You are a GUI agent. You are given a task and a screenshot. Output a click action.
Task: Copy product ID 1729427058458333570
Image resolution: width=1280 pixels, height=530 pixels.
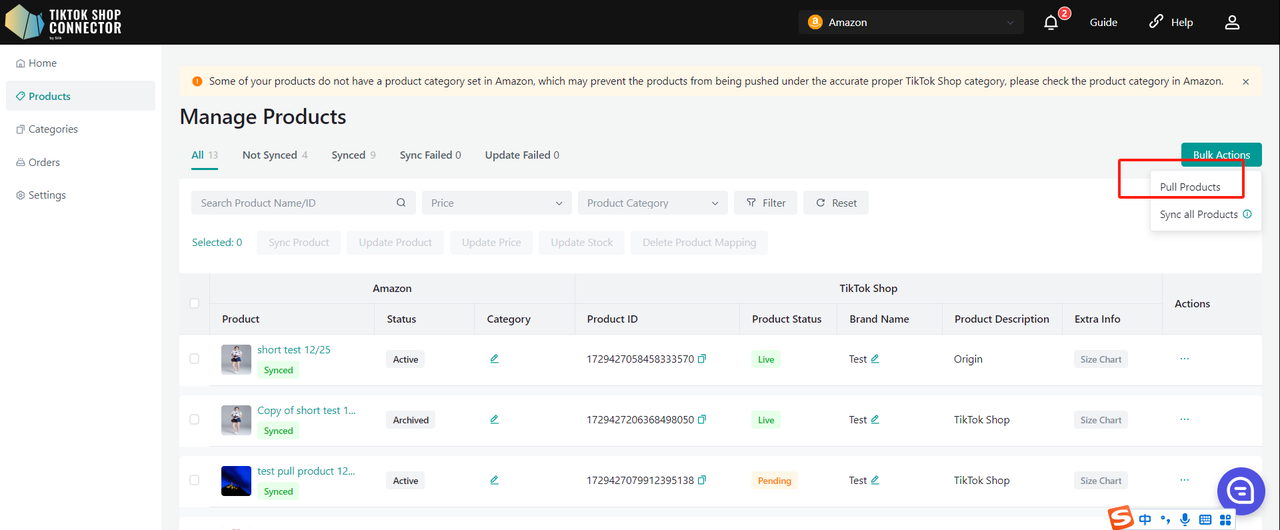point(702,359)
